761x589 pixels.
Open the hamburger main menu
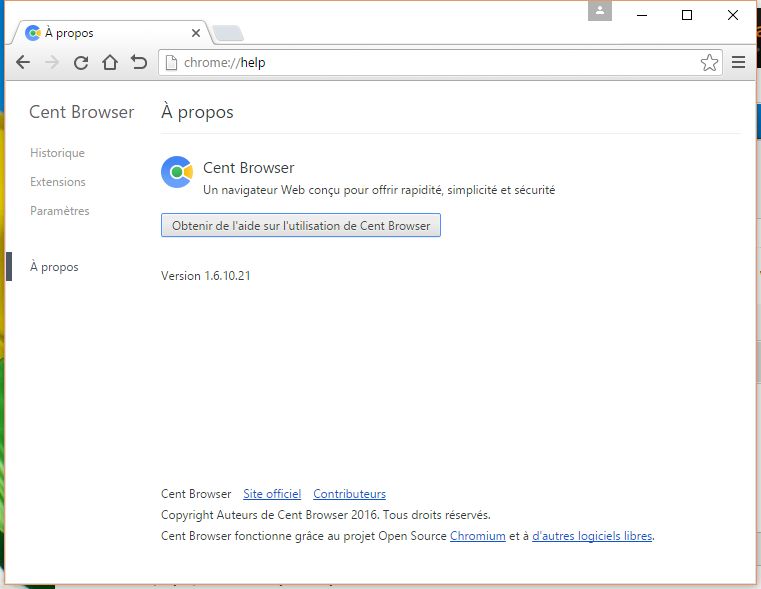(738, 62)
